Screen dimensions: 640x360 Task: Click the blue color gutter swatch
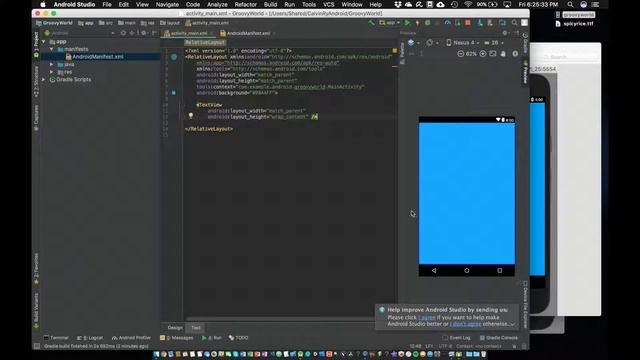click(173, 93)
